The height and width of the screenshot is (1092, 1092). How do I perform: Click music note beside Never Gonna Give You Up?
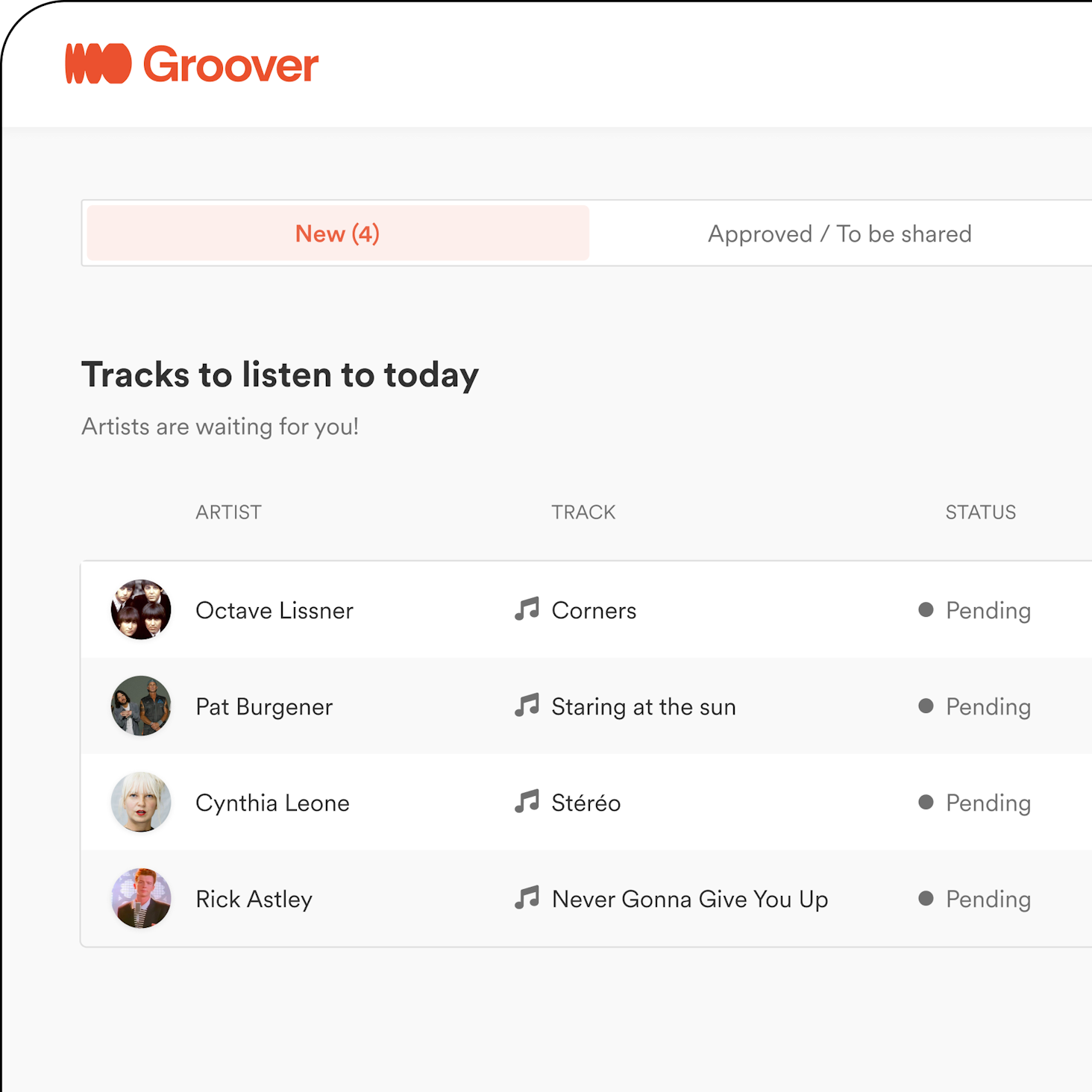point(527,898)
